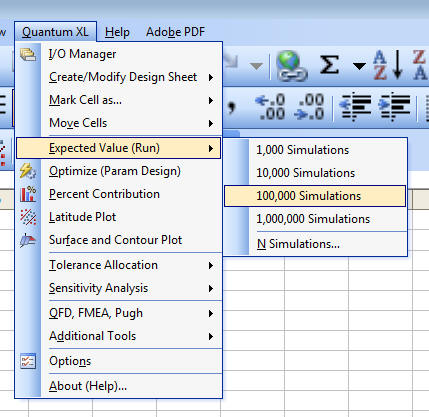Click Increase Decimal icon
429x417 pixels.
[x=270, y=107]
